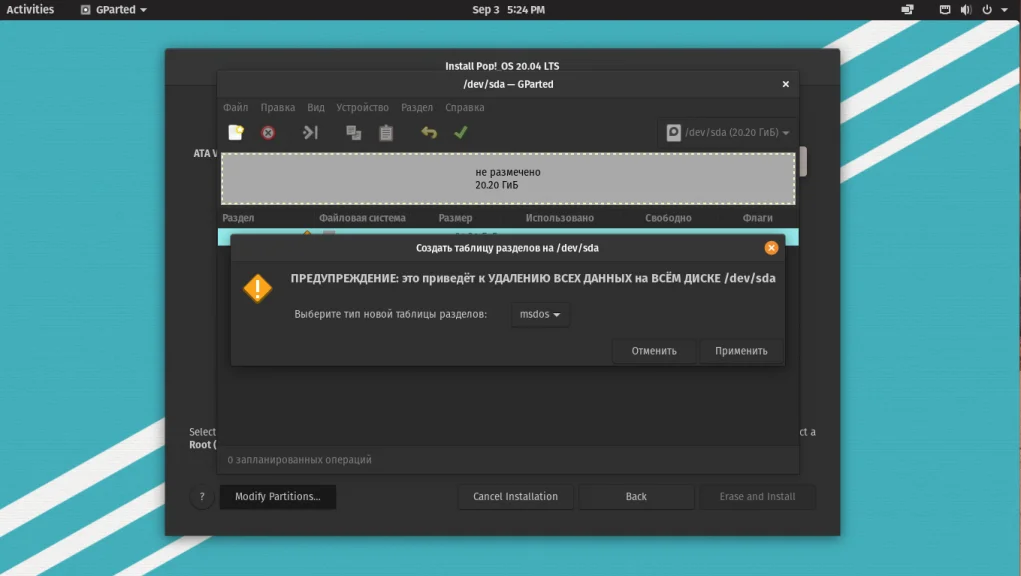Click the Файловая система column header
Viewport: 1021px width, 576px height.
pos(362,218)
